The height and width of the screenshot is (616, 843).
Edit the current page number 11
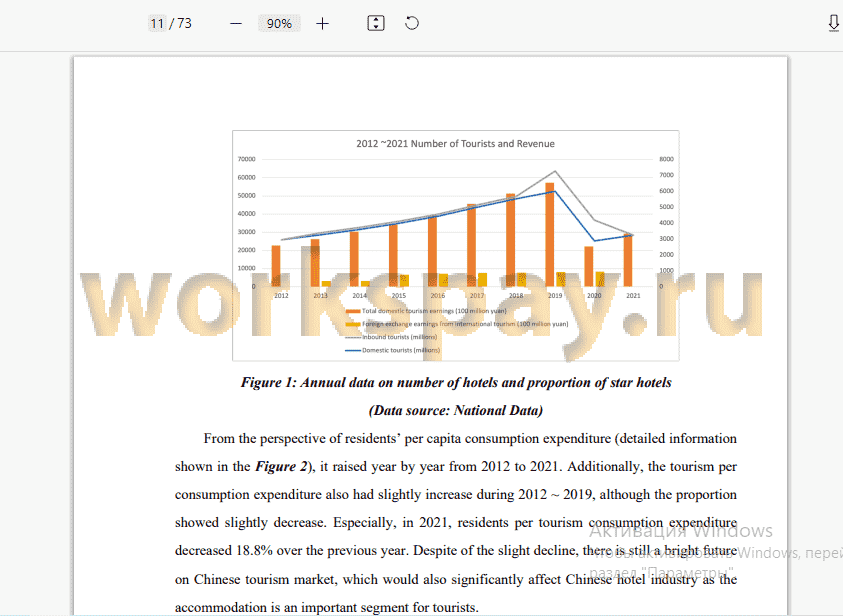pos(157,24)
